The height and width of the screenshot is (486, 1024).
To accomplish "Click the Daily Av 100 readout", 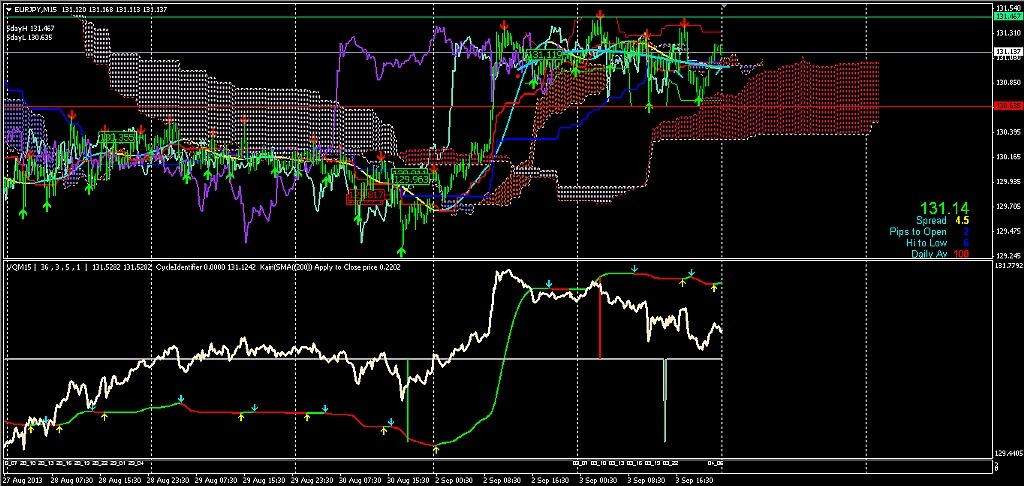I will click(940, 253).
